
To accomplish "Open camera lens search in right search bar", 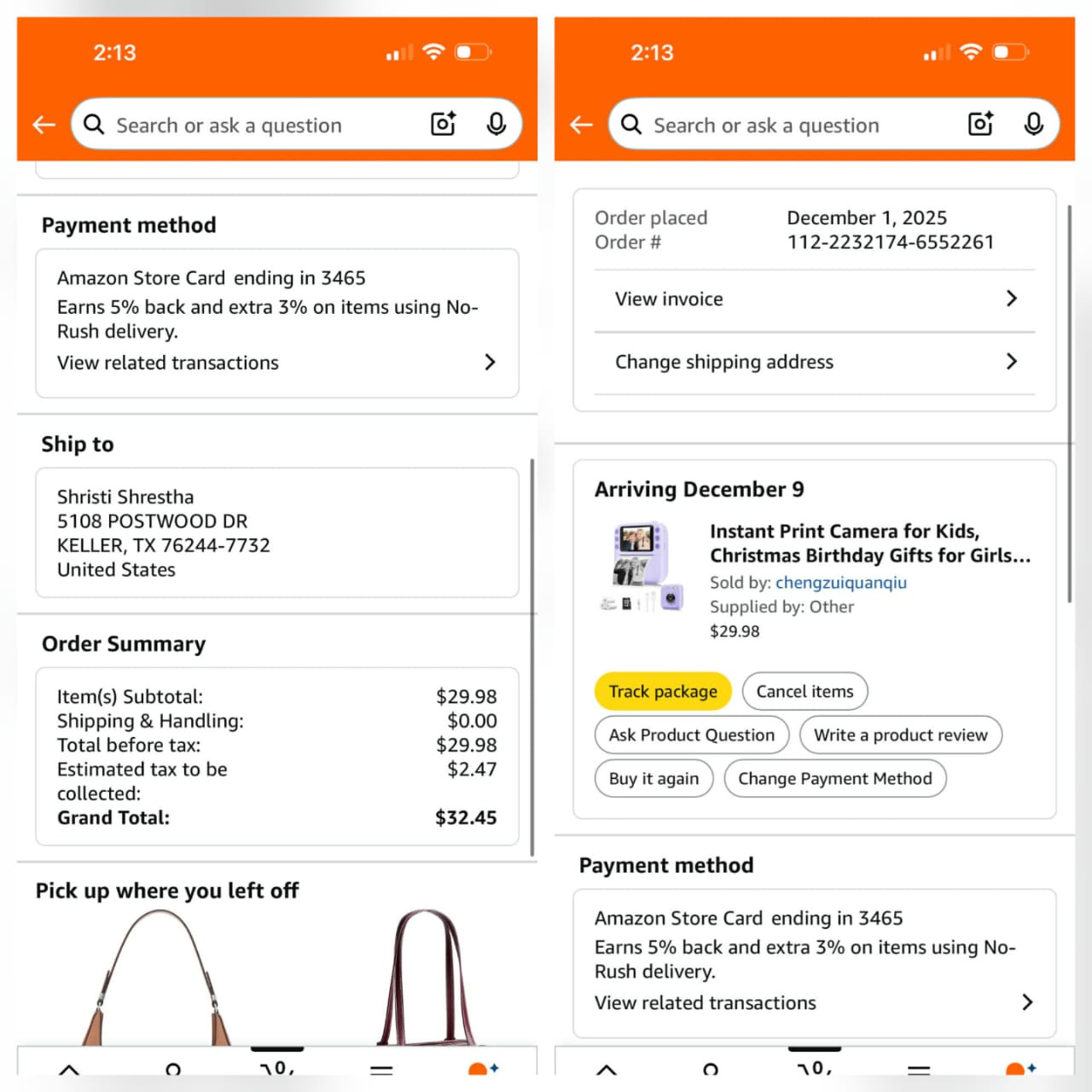I will (x=981, y=125).
